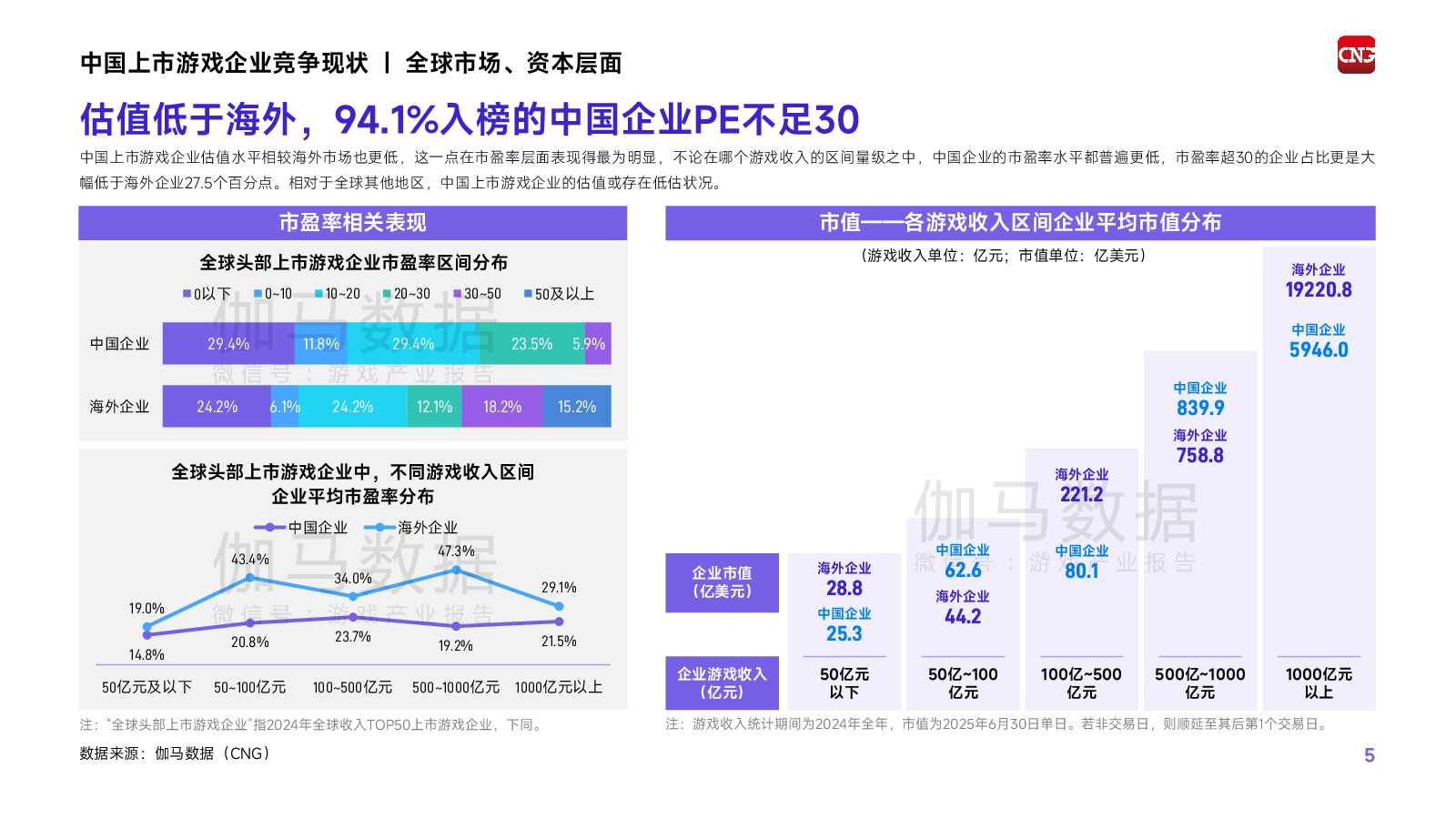Click the '0~10' legend color swatch
The width and height of the screenshot is (1456, 819).
coord(258,294)
